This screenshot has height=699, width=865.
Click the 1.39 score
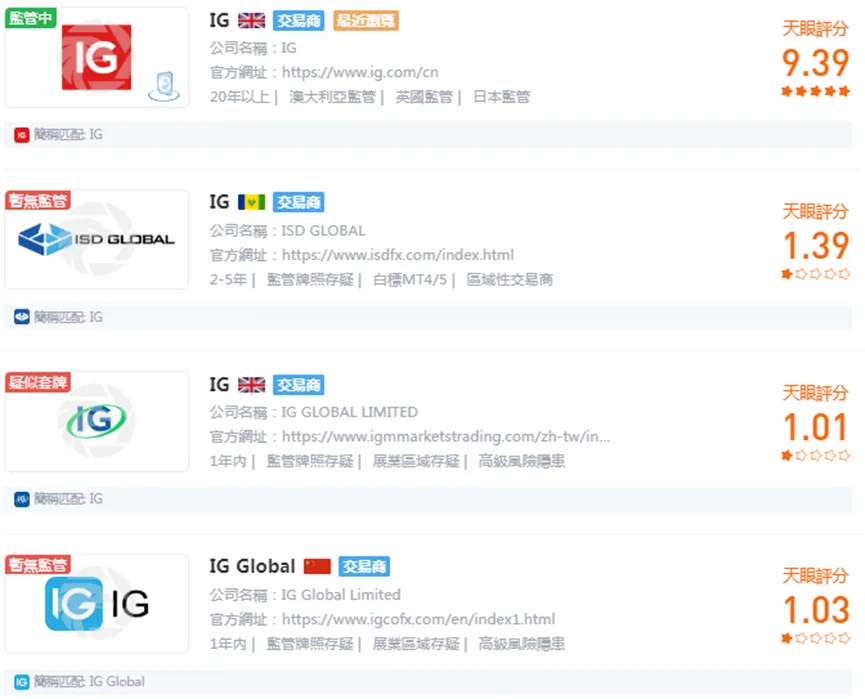(815, 245)
